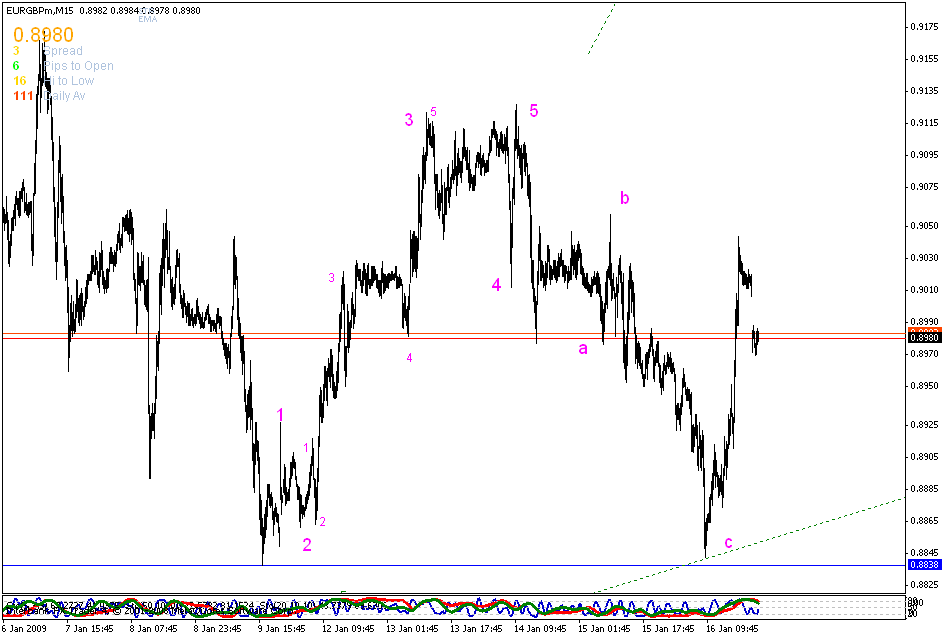Click the wave label a on the chart
The image size is (943, 636).
click(x=584, y=347)
